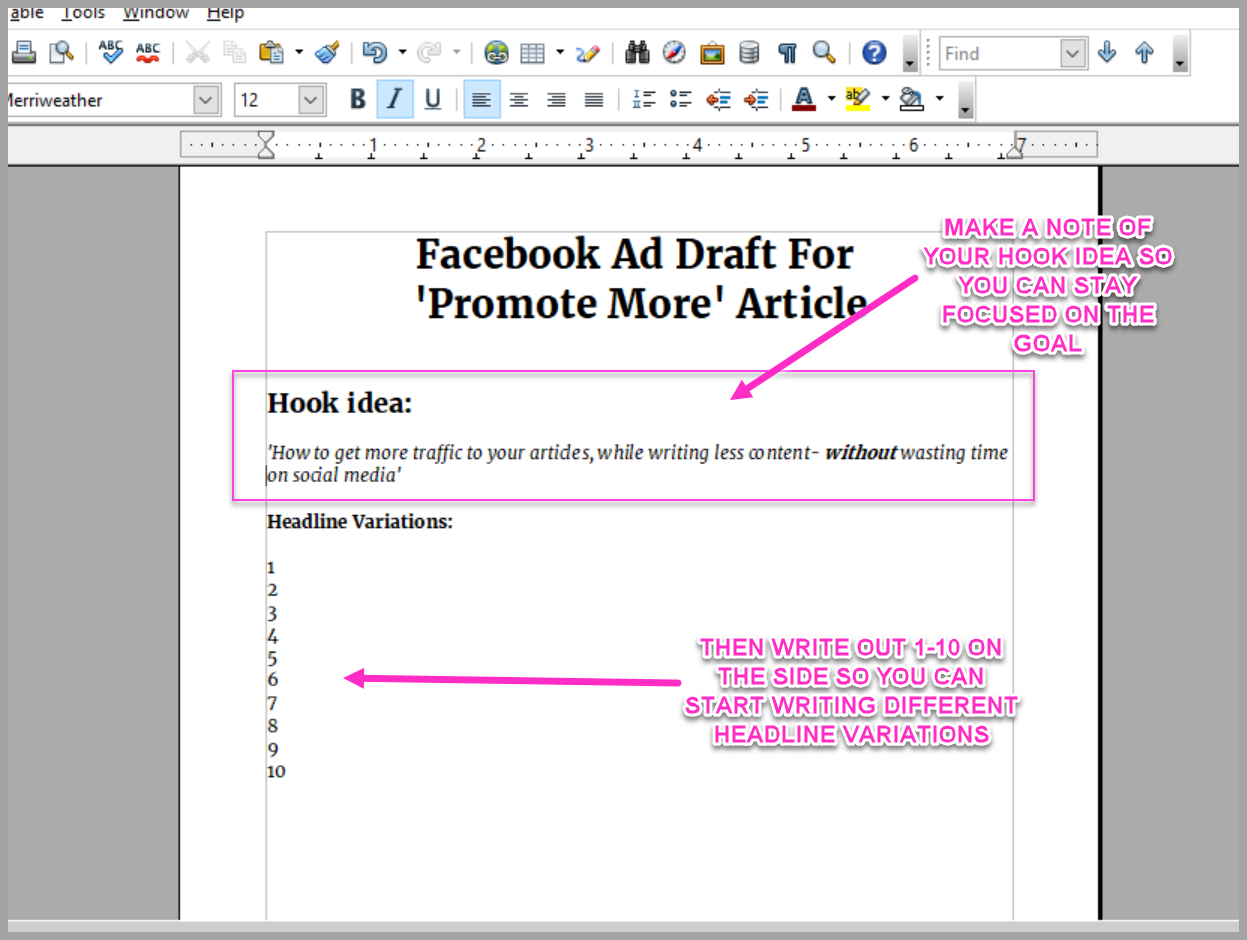Expand the Redo history dropdown
Image resolution: width=1247 pixels, height=940 pixels.
[x=456, y=53]
